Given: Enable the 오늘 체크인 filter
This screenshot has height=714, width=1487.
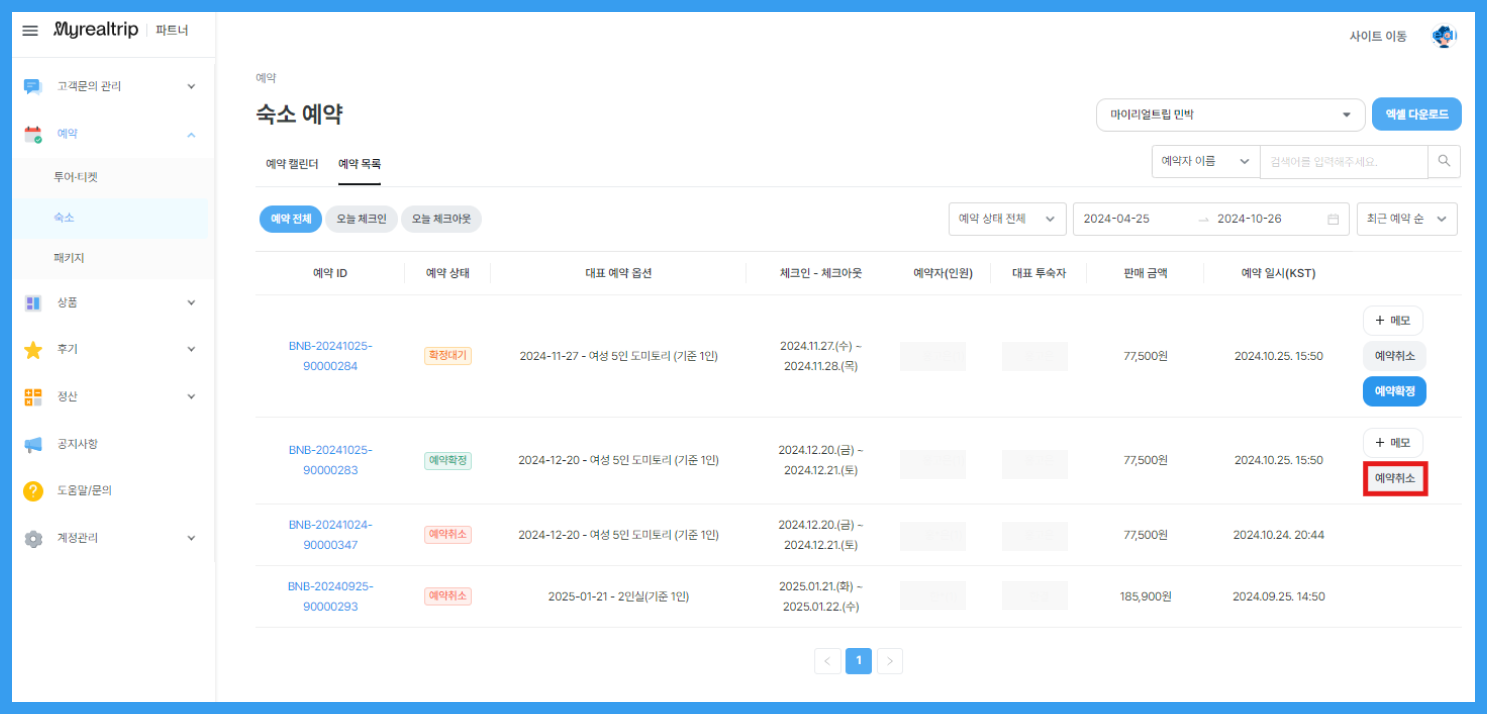Looking at the screenshot, I should click(361, 218).
